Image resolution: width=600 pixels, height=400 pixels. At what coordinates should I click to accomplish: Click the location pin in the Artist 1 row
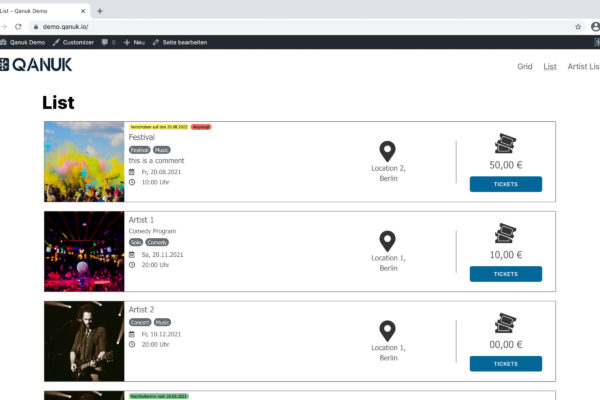click(387, 241)
